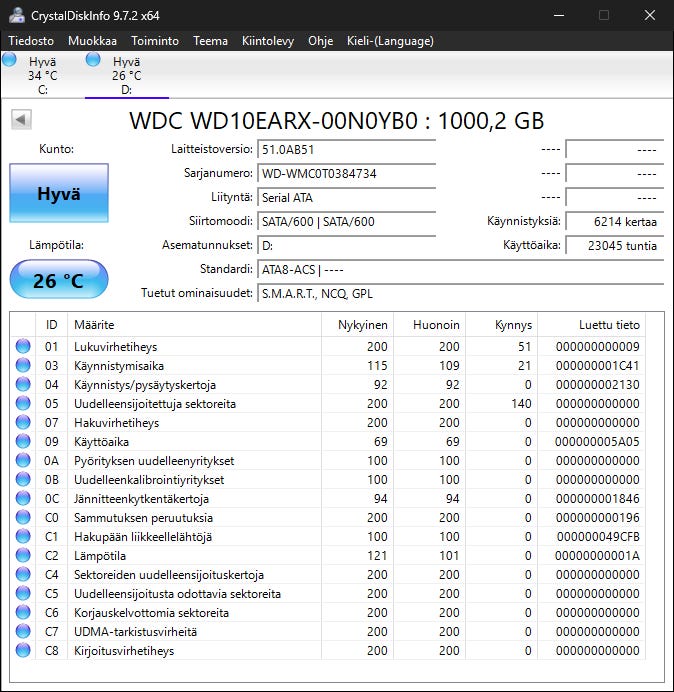Viewport: 674px width, 692px height.
Task: Click status orb for Uudelleensijoitettuja sektoreita
Action: (x=22, y=404)
